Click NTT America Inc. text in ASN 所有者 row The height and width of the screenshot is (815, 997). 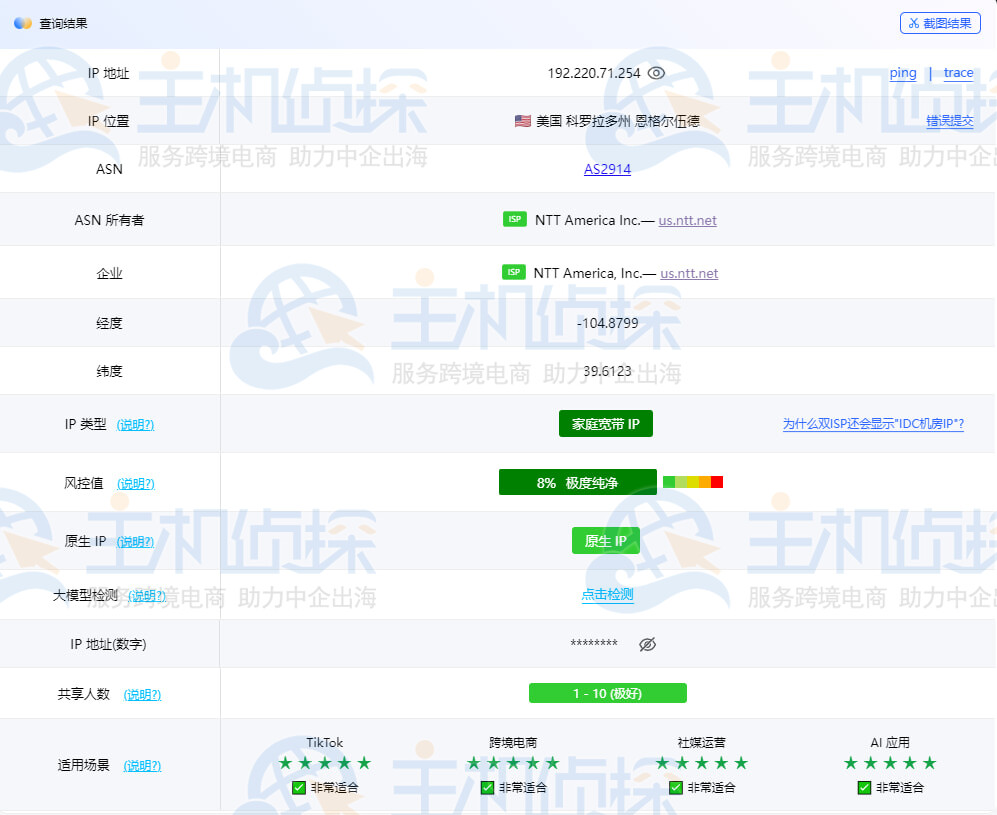point(587,221)
